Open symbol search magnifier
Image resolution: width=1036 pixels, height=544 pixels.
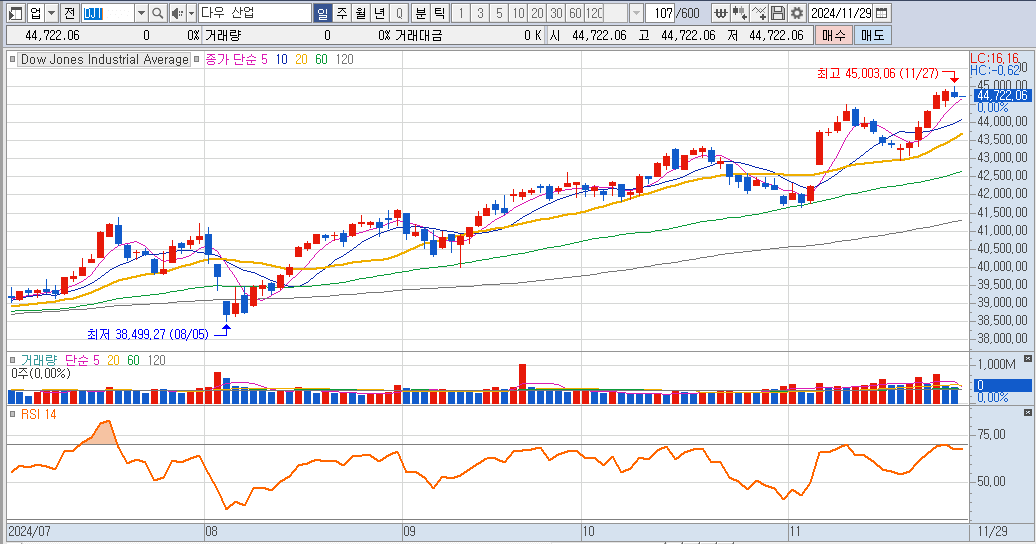[157, 13]
